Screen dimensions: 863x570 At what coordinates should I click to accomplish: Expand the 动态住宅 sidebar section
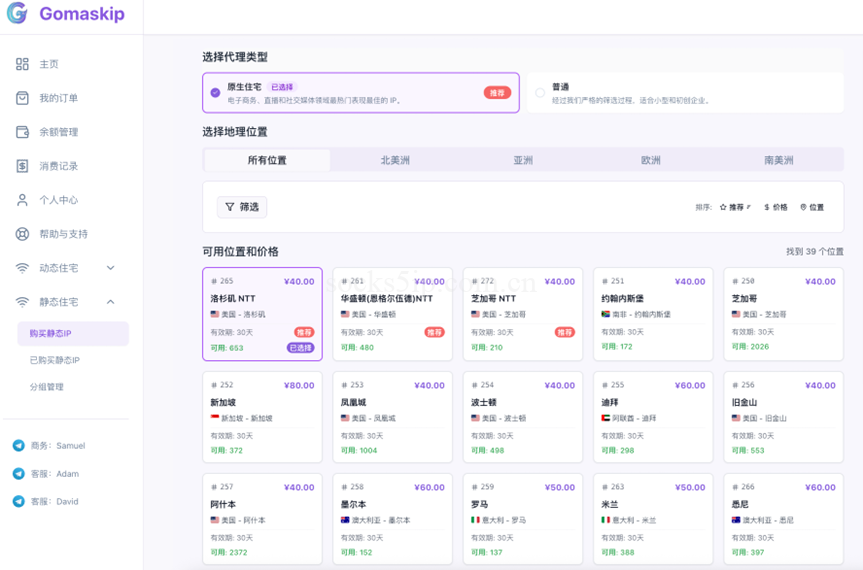(110, 268)
